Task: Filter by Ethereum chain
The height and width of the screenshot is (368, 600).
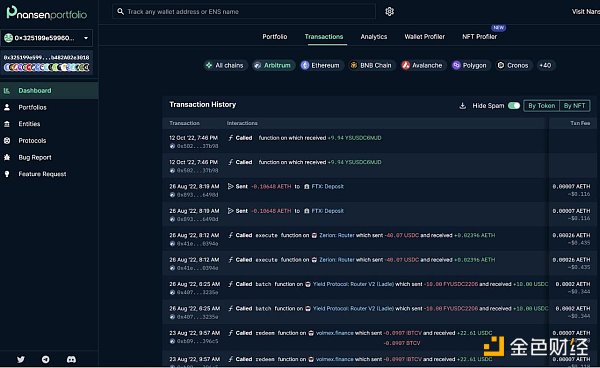Action: point(321,65)
